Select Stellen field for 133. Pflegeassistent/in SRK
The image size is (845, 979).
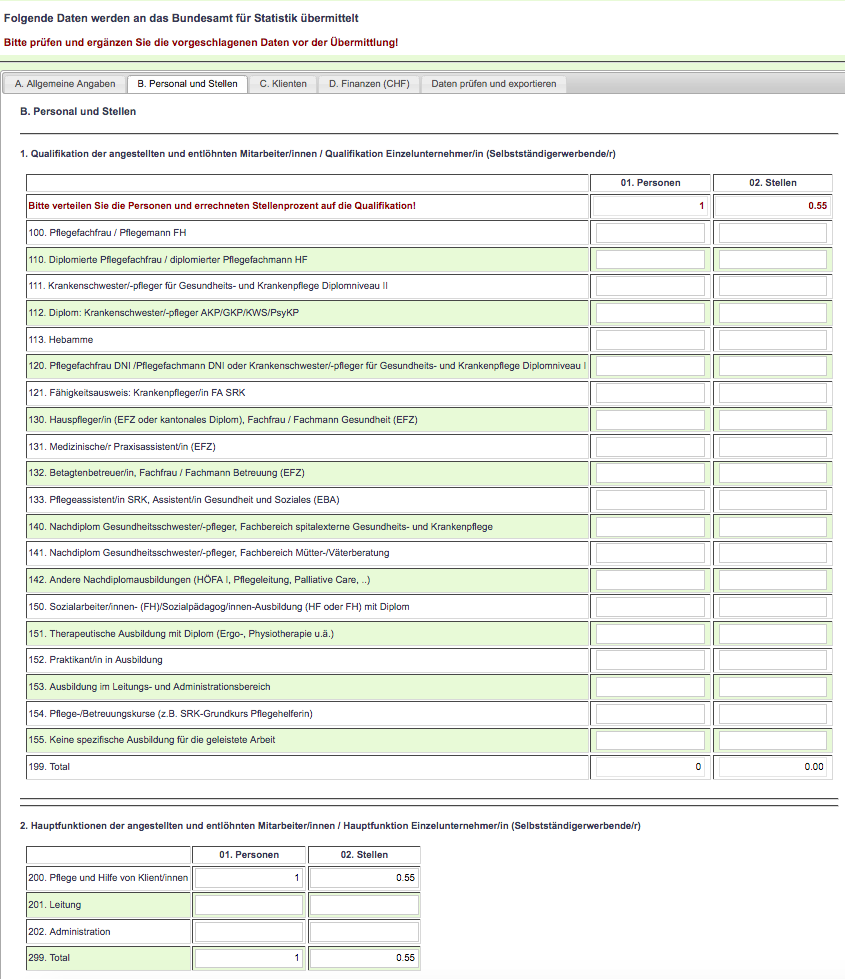pyautogui.click(x=772, y=500)
